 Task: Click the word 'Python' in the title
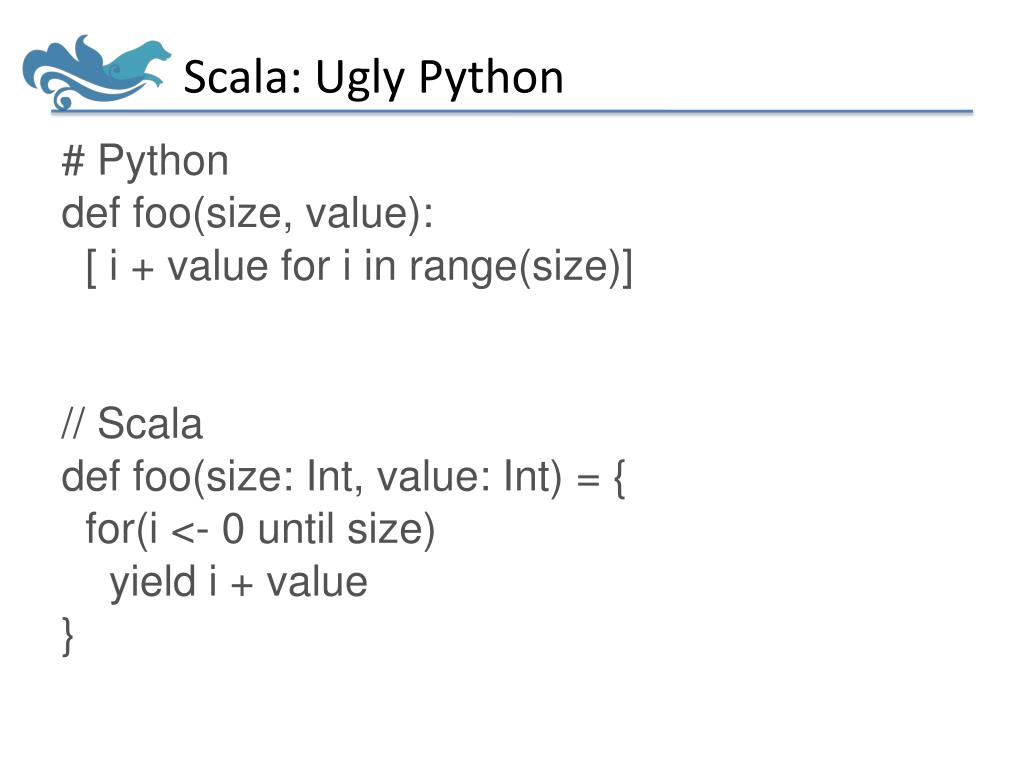490,78
